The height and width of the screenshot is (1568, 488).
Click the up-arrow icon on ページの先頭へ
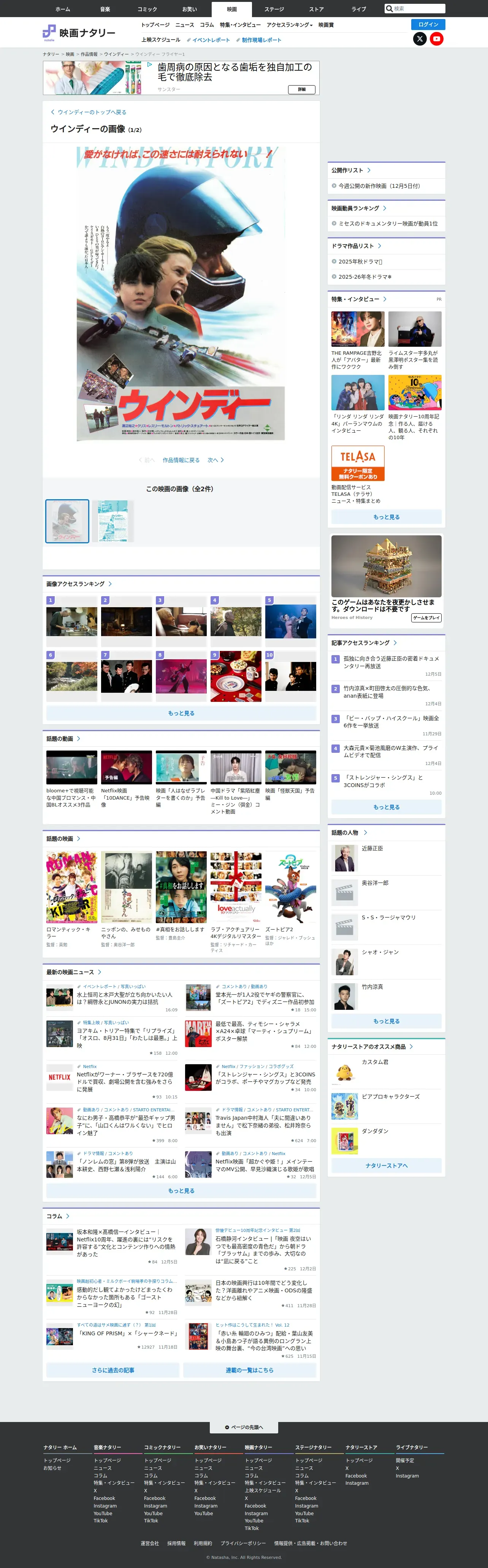[x=227, y=1427]
